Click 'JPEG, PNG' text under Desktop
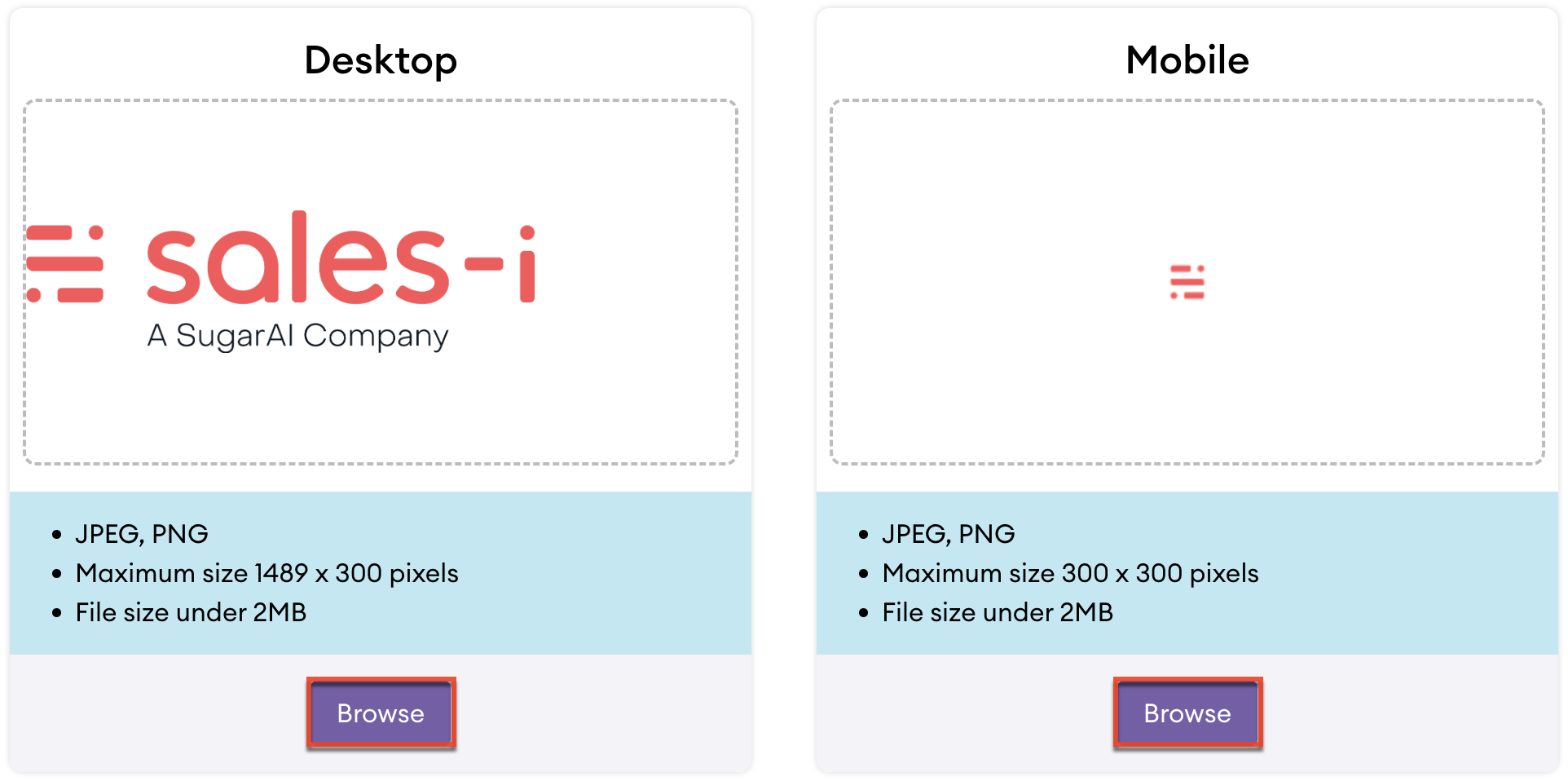Viewport: 1568px width, 781px height. [x=142, y=534]
